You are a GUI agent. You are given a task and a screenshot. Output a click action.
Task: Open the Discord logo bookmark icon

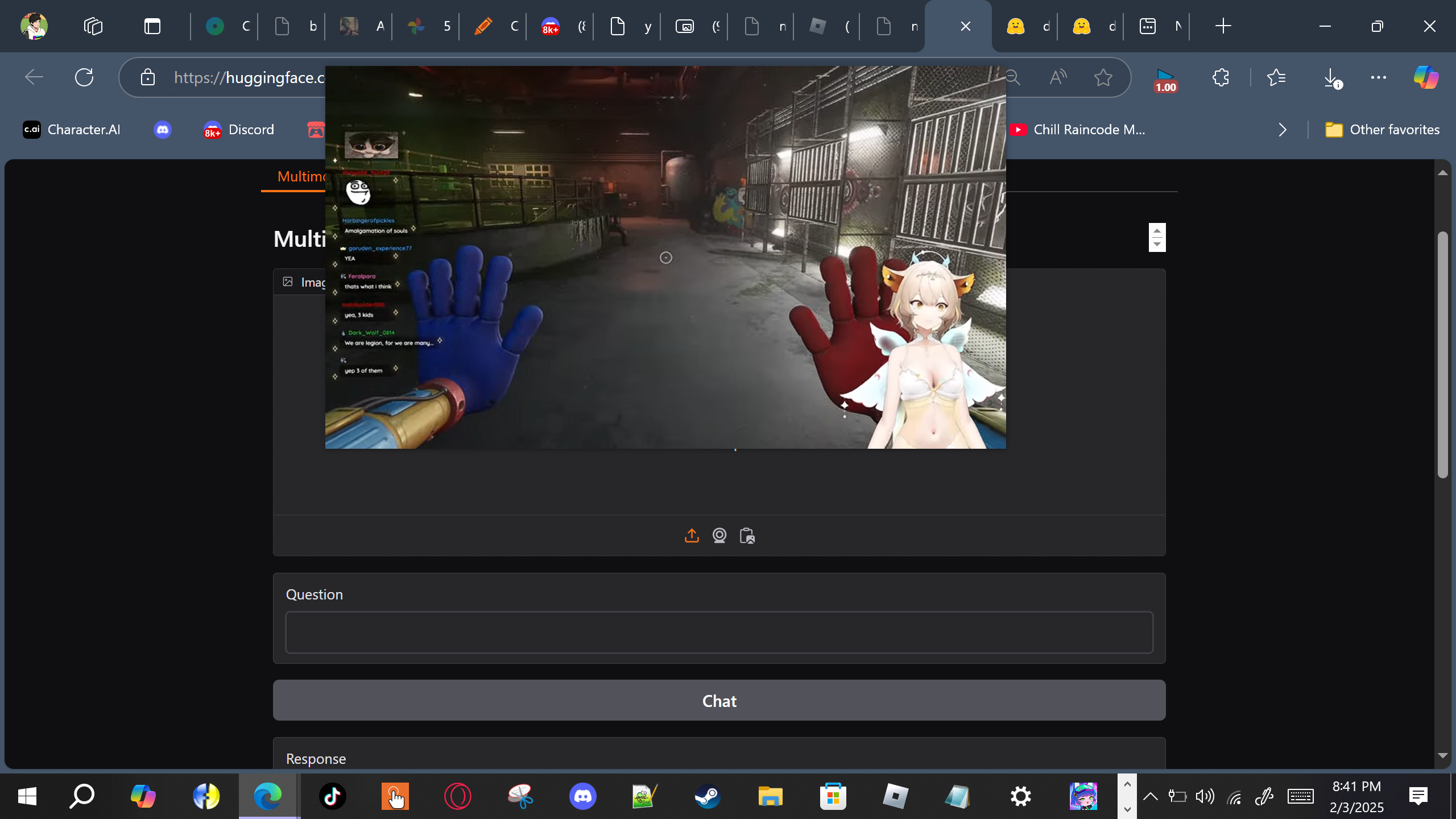163,130
